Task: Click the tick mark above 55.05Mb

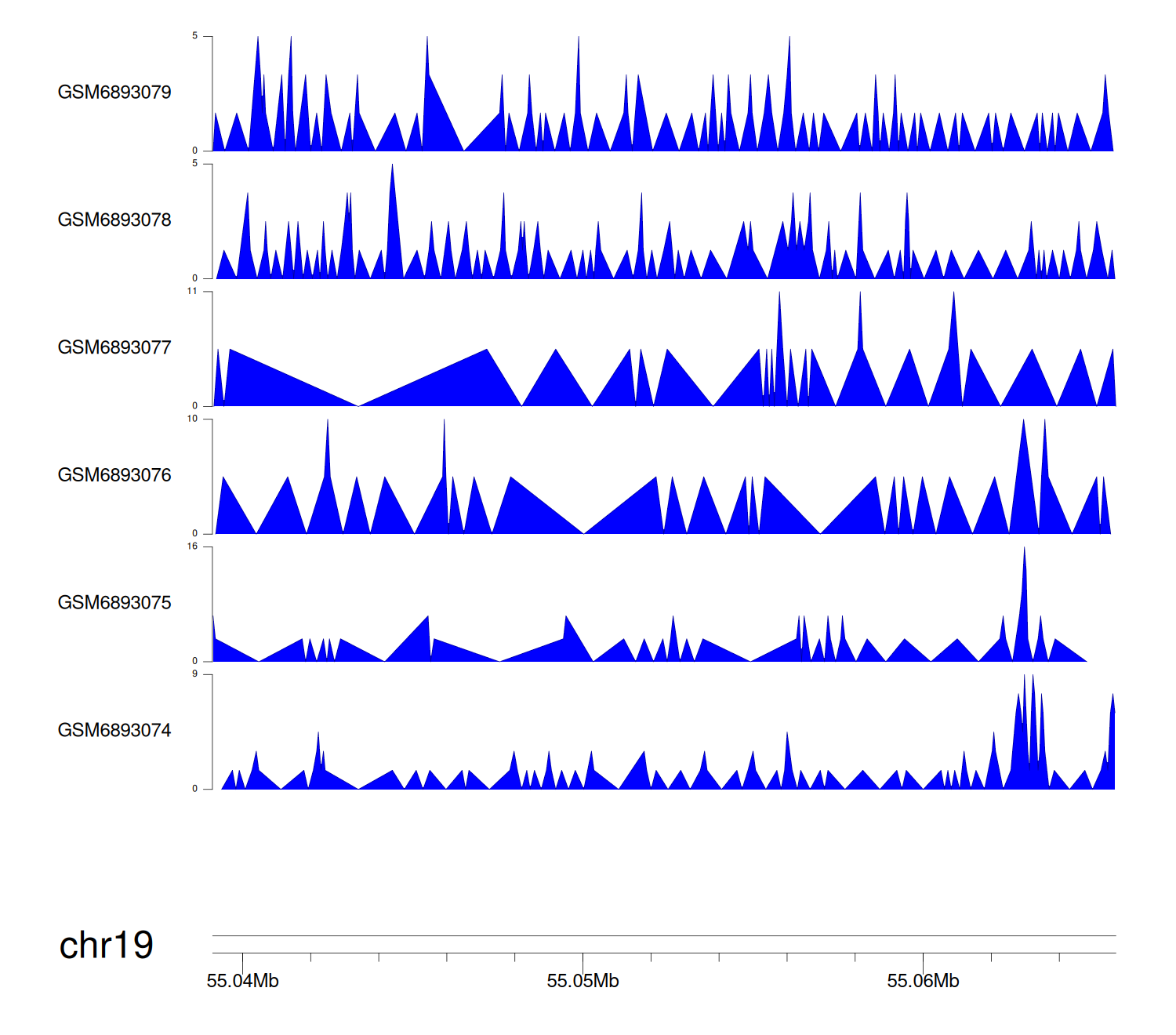Action: [x=583, y=959]
